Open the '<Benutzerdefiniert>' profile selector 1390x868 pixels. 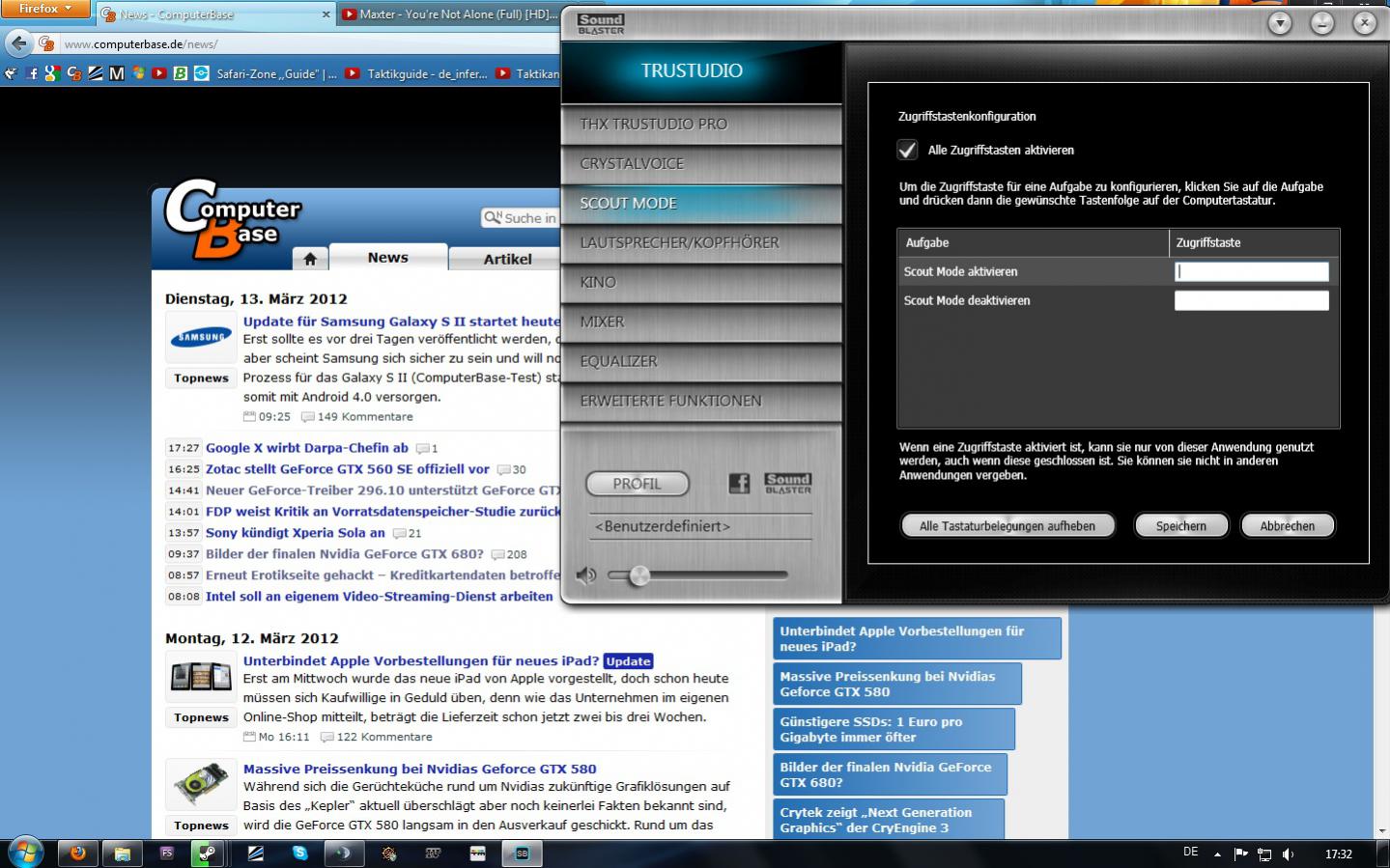point(700,526)
